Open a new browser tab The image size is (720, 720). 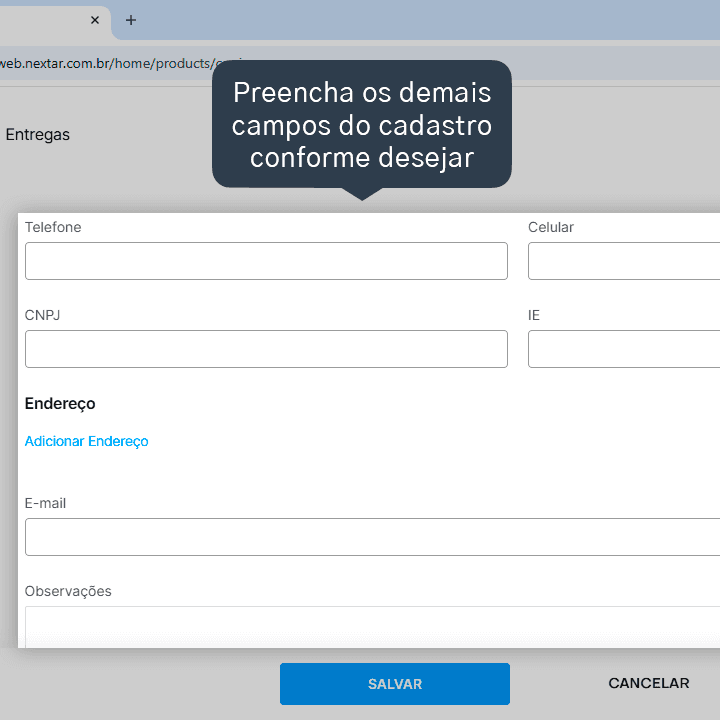(x=131, y=20)
